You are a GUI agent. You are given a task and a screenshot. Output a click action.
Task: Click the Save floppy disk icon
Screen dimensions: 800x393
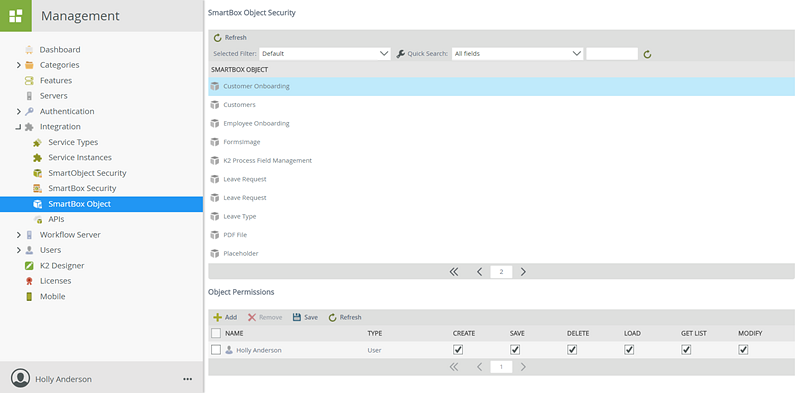pyautogui.click(x=296, y=317)
